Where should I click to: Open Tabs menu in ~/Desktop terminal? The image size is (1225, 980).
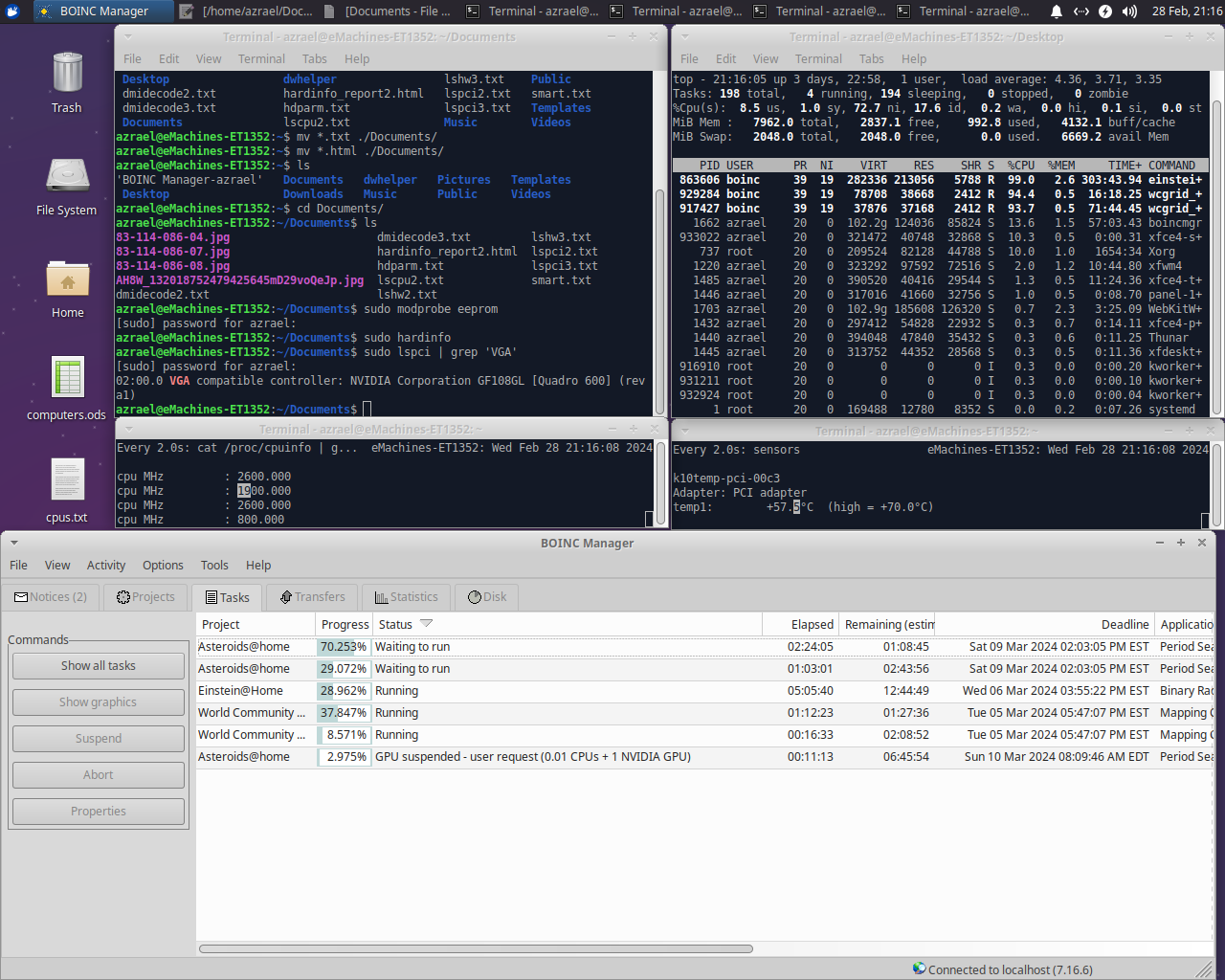(872, 59)
